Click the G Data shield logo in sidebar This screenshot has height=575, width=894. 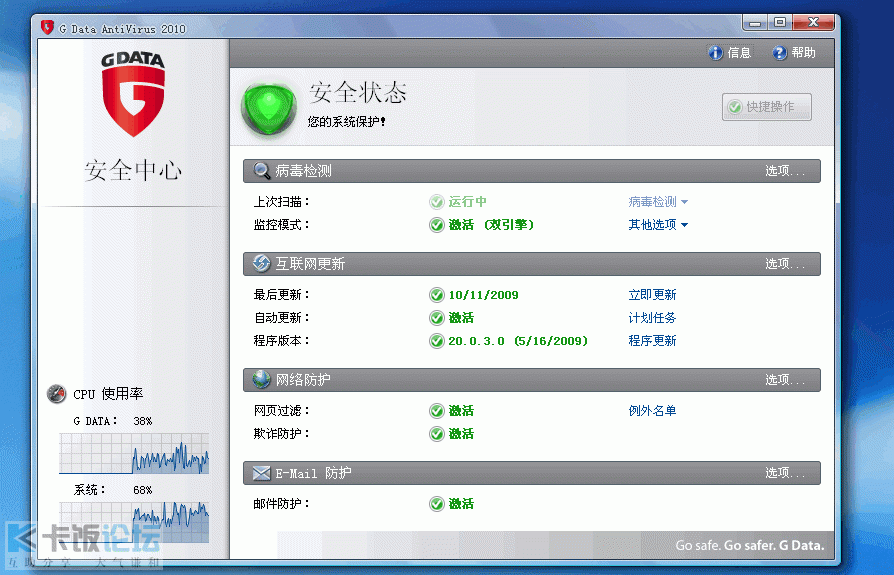(x=133, y=95)
